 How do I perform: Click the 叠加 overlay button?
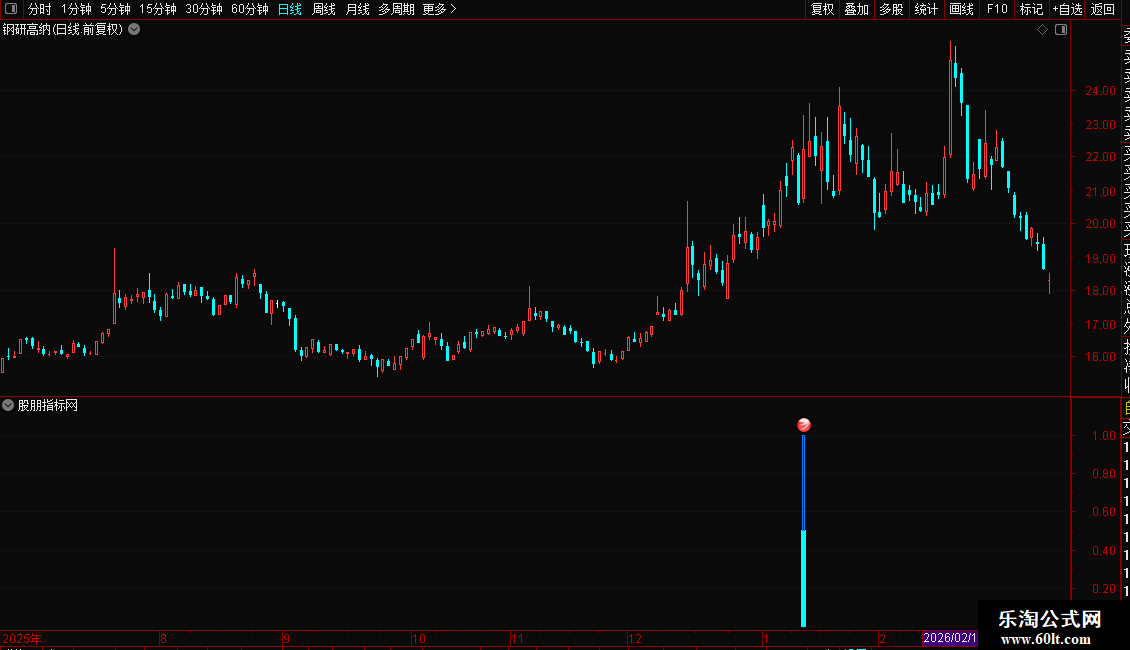(856, 9)
